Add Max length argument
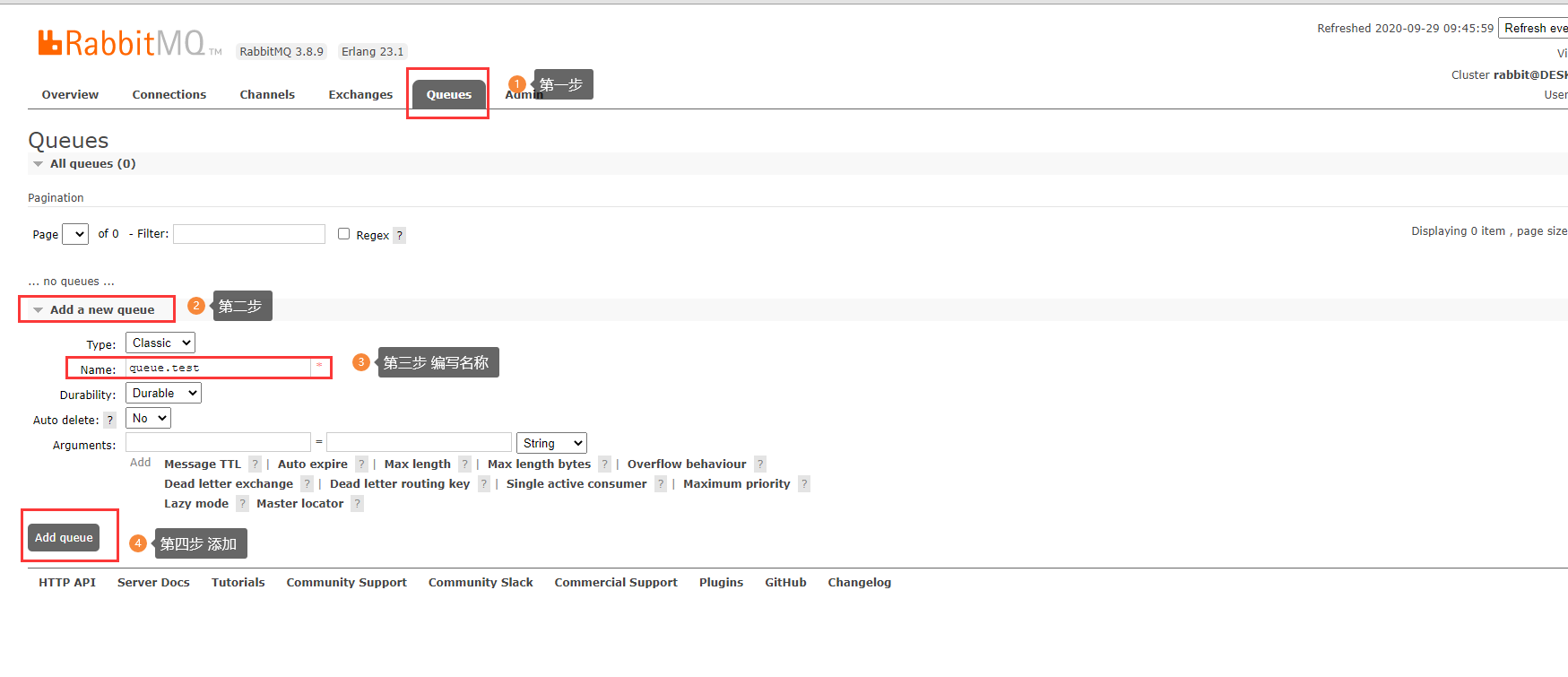Image resolution: width=1568 pixels, height=677 pixels. point(417,464)
